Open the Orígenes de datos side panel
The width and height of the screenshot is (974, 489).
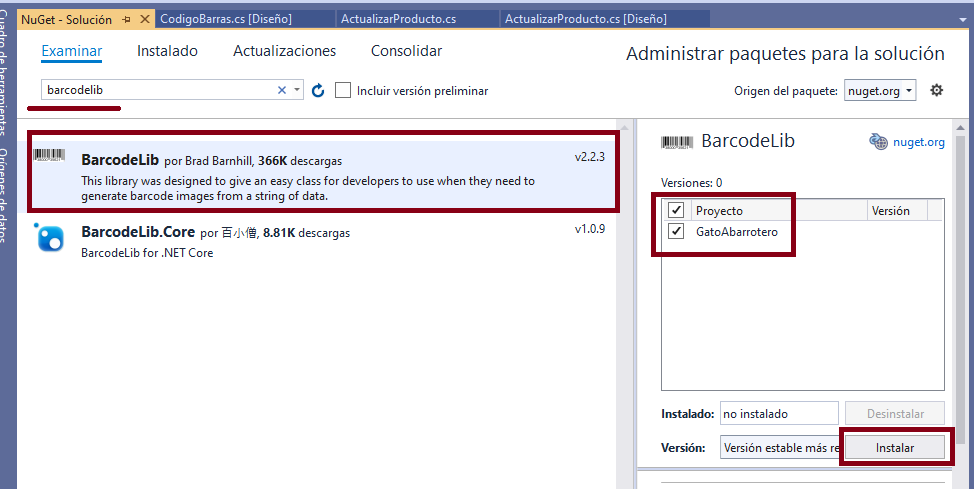(4, 196)
